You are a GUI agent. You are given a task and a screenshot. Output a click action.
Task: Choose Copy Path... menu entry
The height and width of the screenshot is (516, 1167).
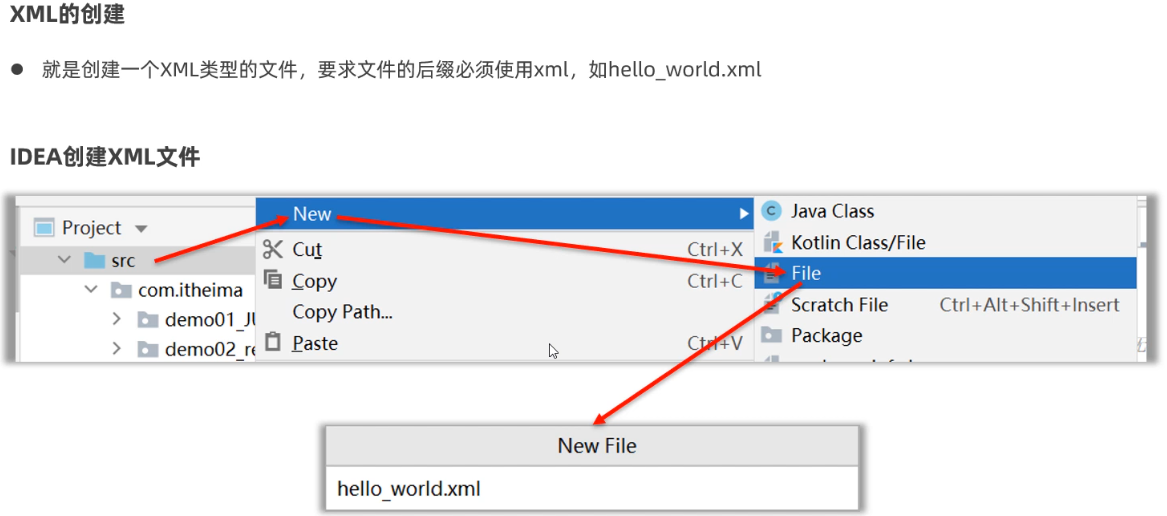(x=505, y=312)
